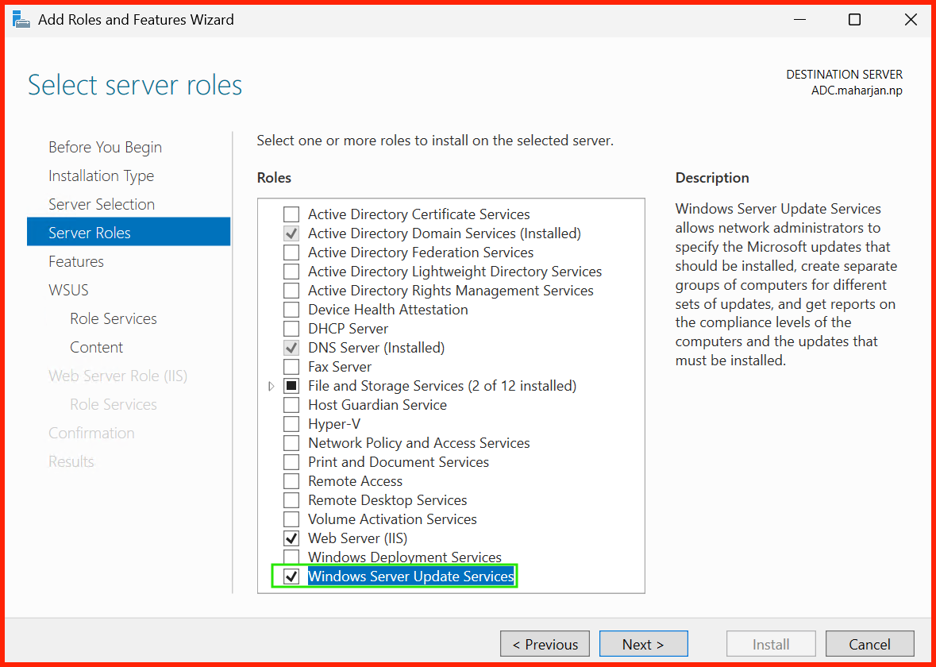
Task: Select Active Directory Domain Services label
Action: pyautogui.click(x=445, y=233)
